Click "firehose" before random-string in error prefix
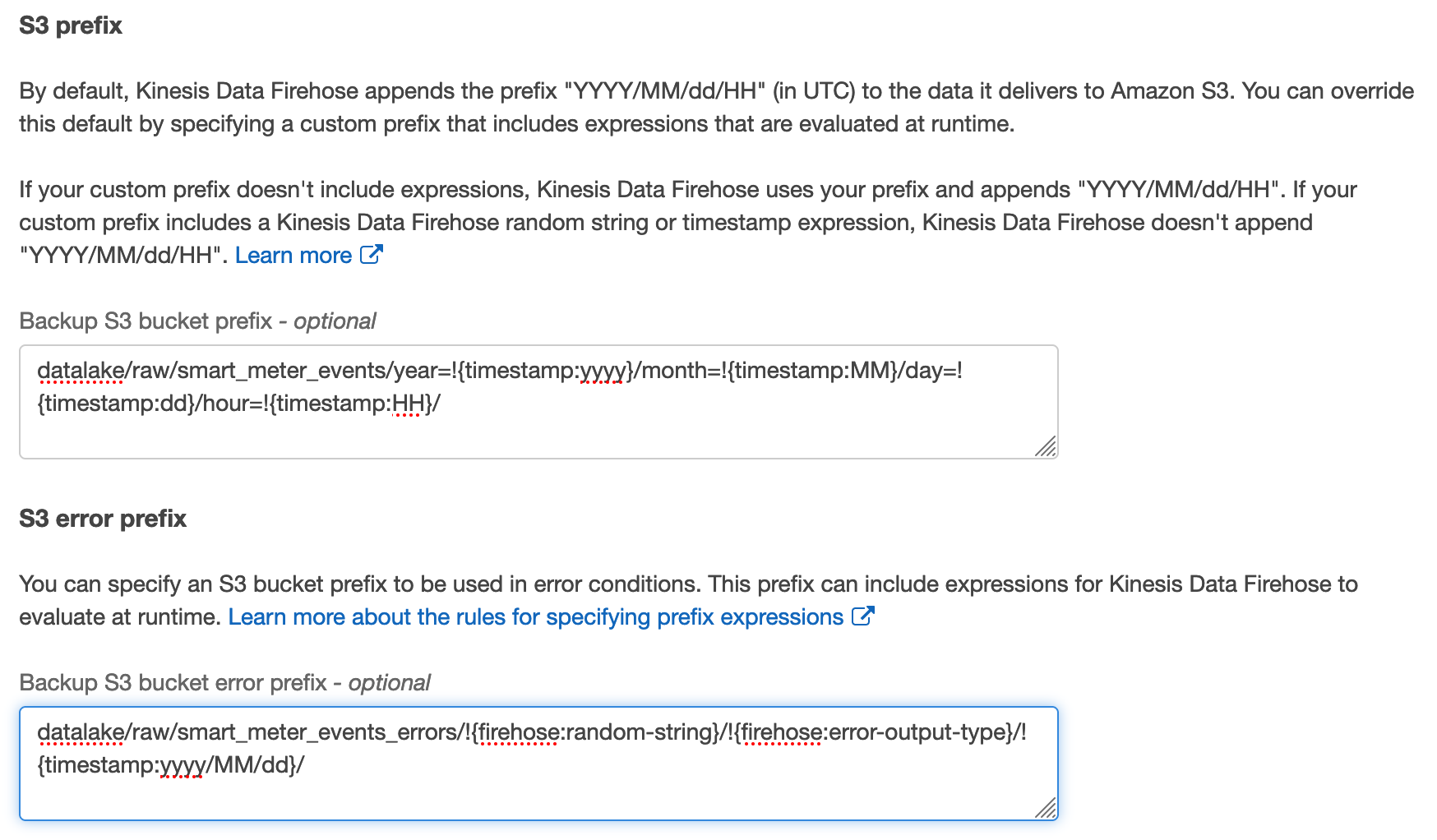Viewport: 1437px width, 840px height. pyautogui.click(x=518, y=732)
